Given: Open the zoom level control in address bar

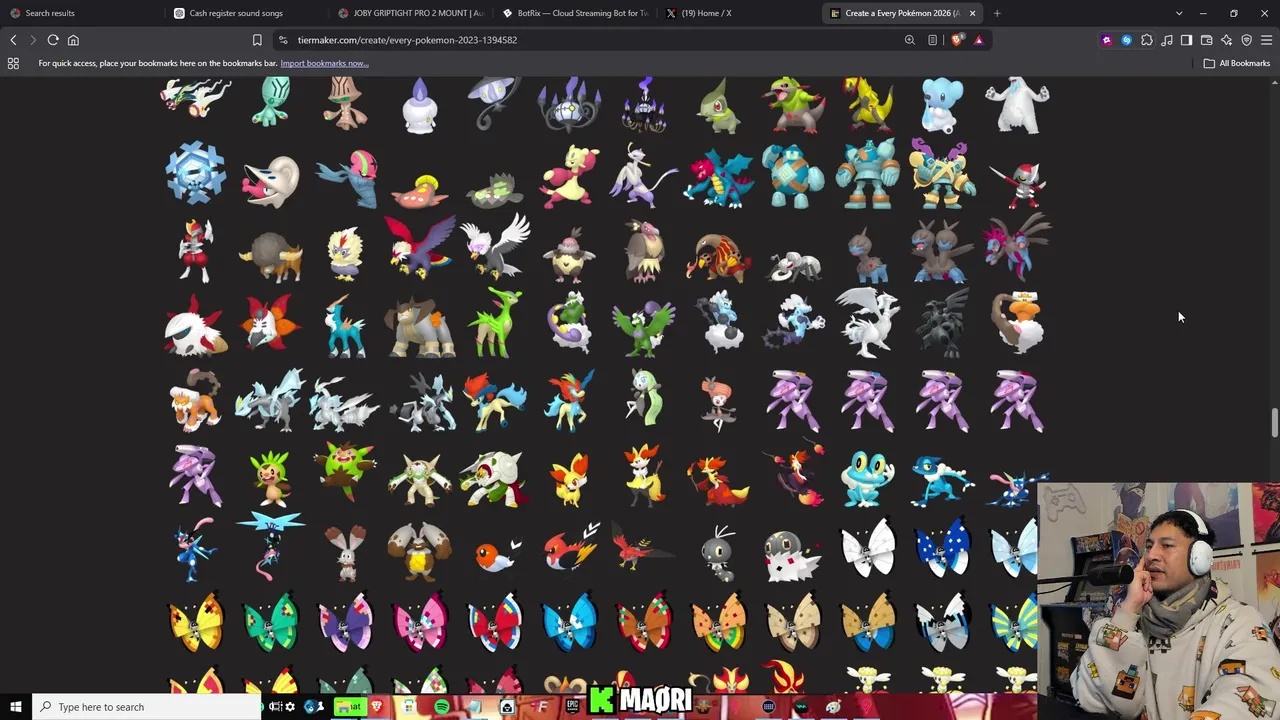Looking at the screenshot, I should tap(910, 40).
